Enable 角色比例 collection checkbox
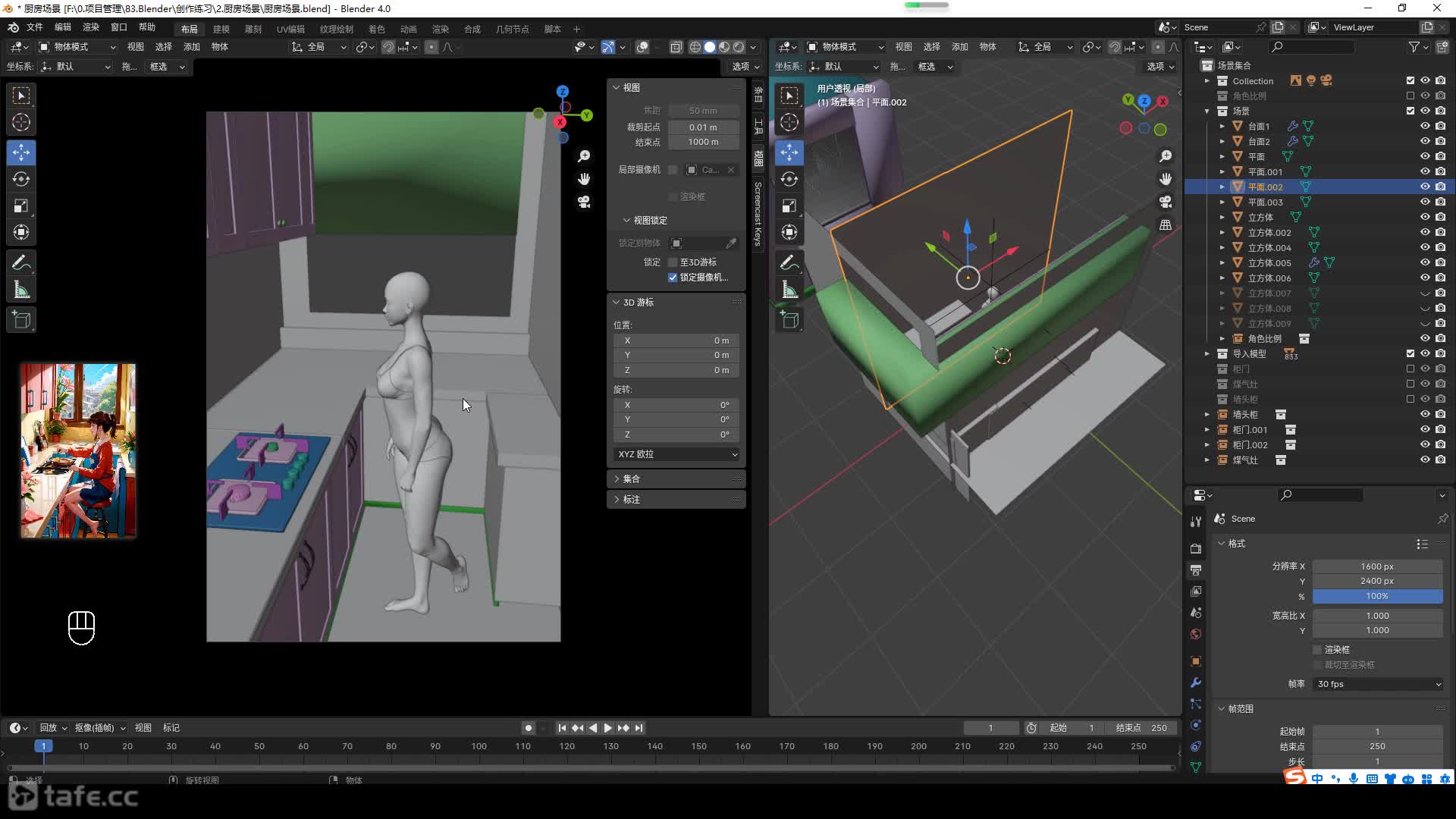This screenshot has height=819, width=1456. pyautogui.click(x=1410, y=96)
